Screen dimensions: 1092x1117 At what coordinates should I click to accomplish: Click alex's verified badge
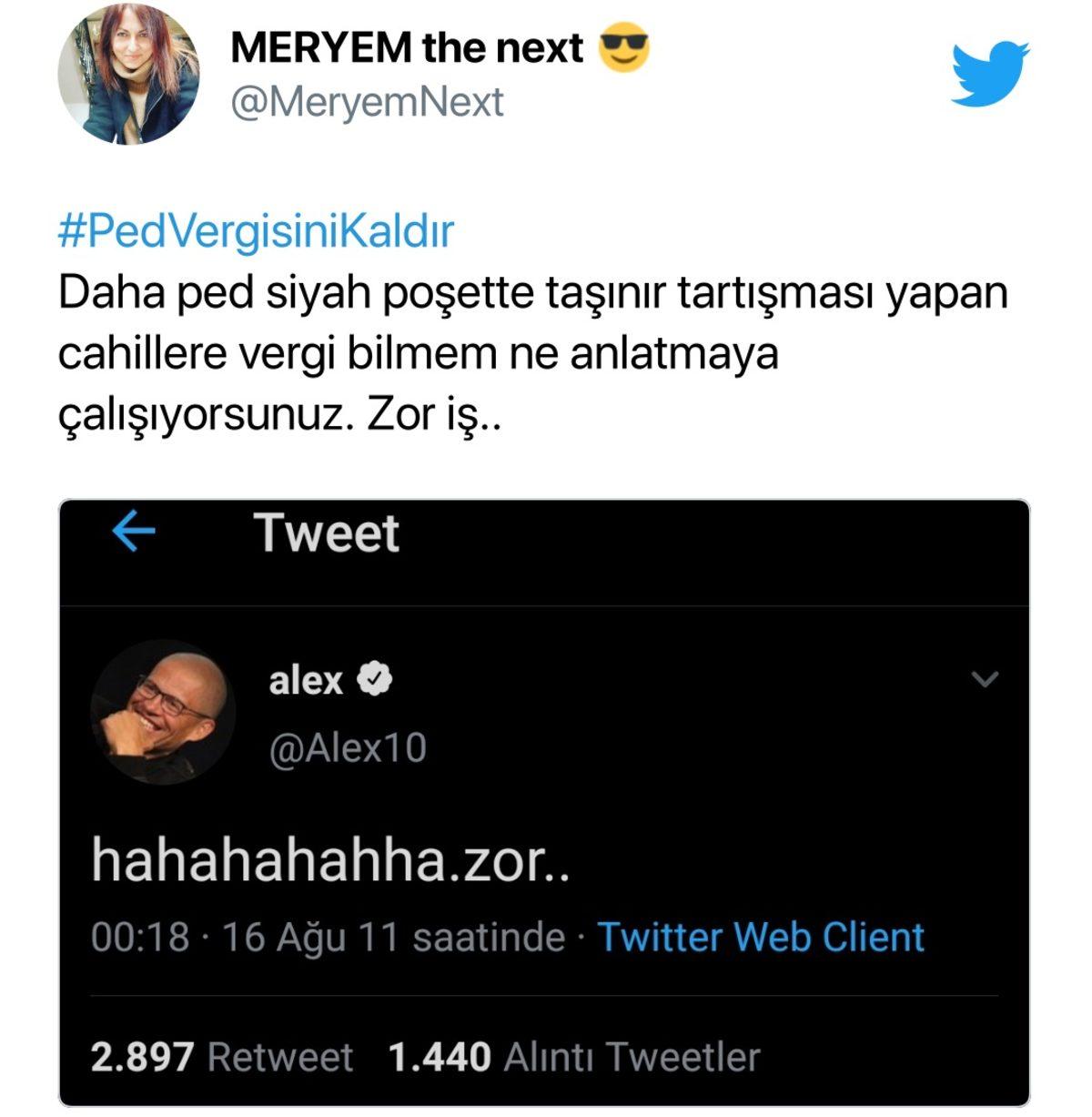[374, 678]
